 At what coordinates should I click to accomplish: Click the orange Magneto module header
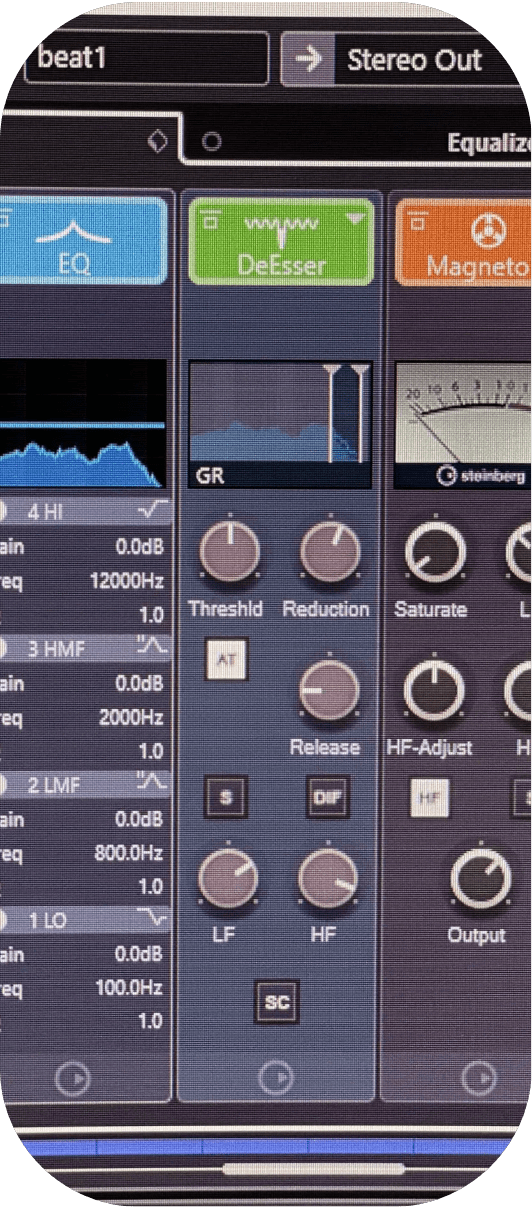pyautogui.click(x=465, y=241)
